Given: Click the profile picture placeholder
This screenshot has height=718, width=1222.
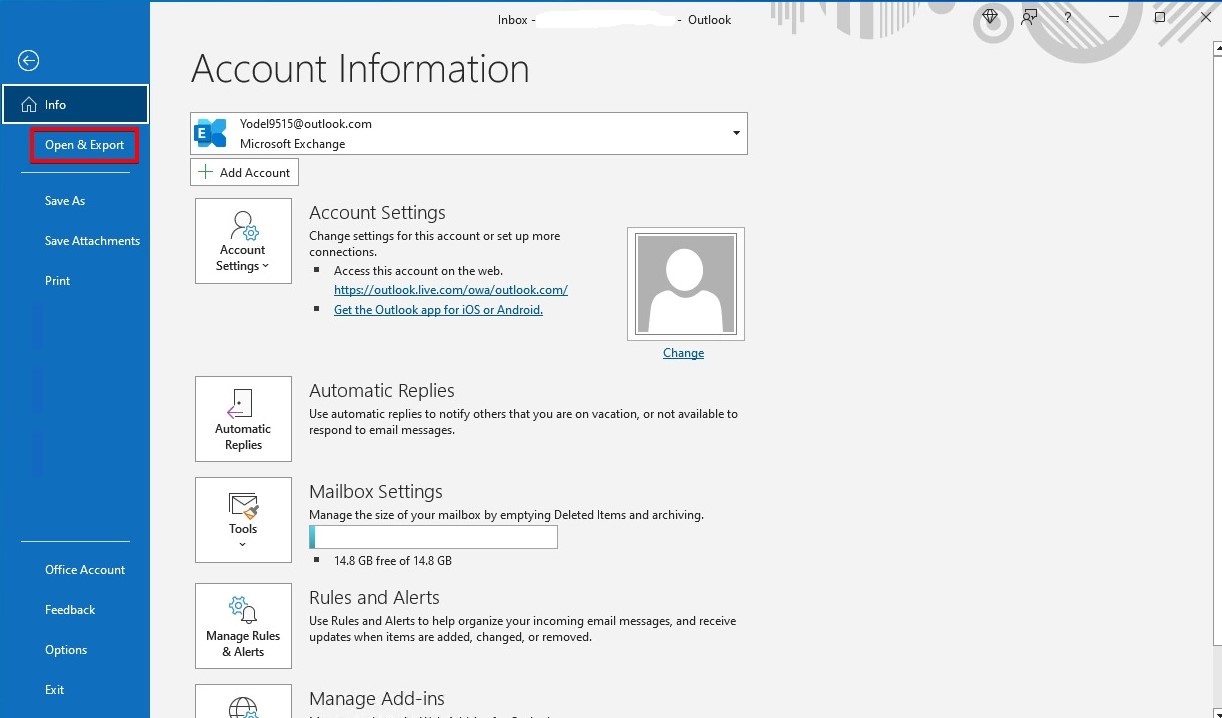Looking at the screenshot, I should [686, 284].
